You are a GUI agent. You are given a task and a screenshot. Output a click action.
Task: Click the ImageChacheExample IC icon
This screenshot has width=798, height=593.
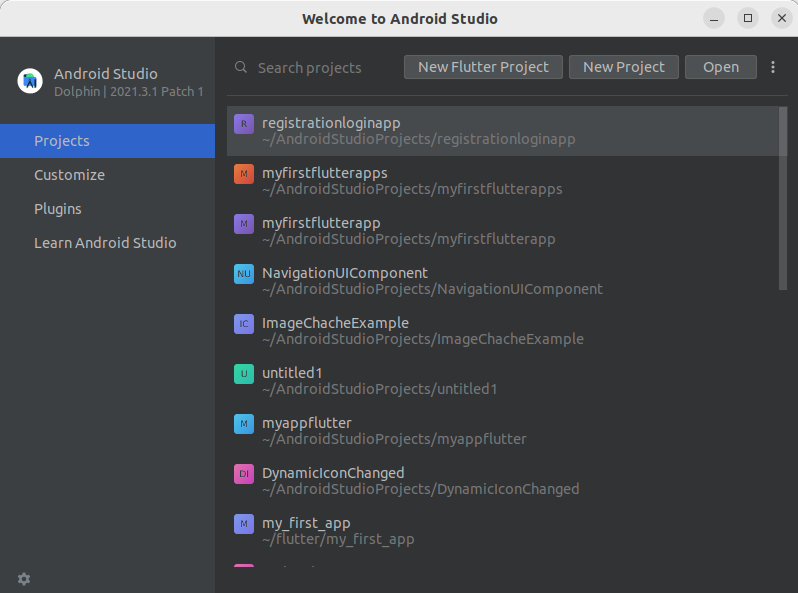point(243,324)
